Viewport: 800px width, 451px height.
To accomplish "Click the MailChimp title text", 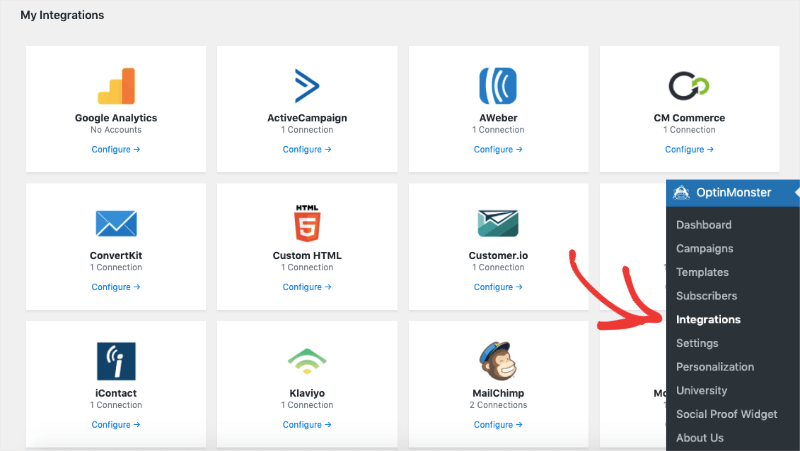I will point(498,393).
